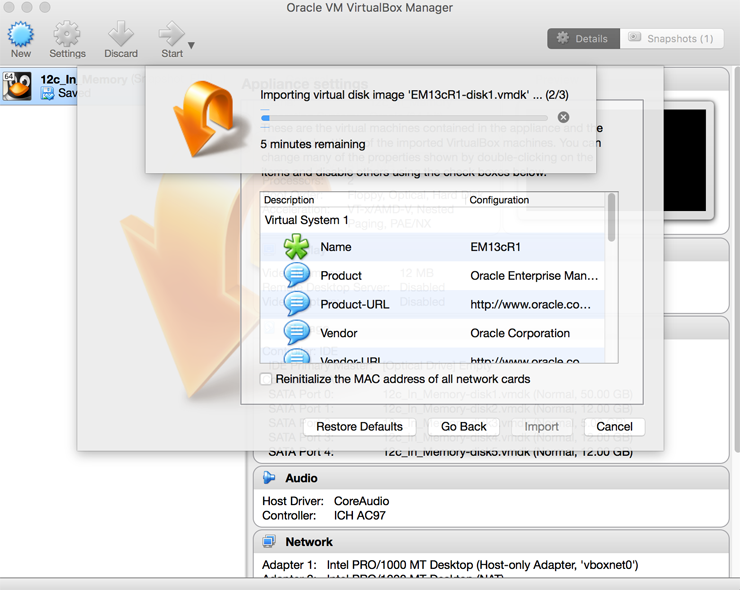
Task: Click the Network section header
Action: coord(491,542)
